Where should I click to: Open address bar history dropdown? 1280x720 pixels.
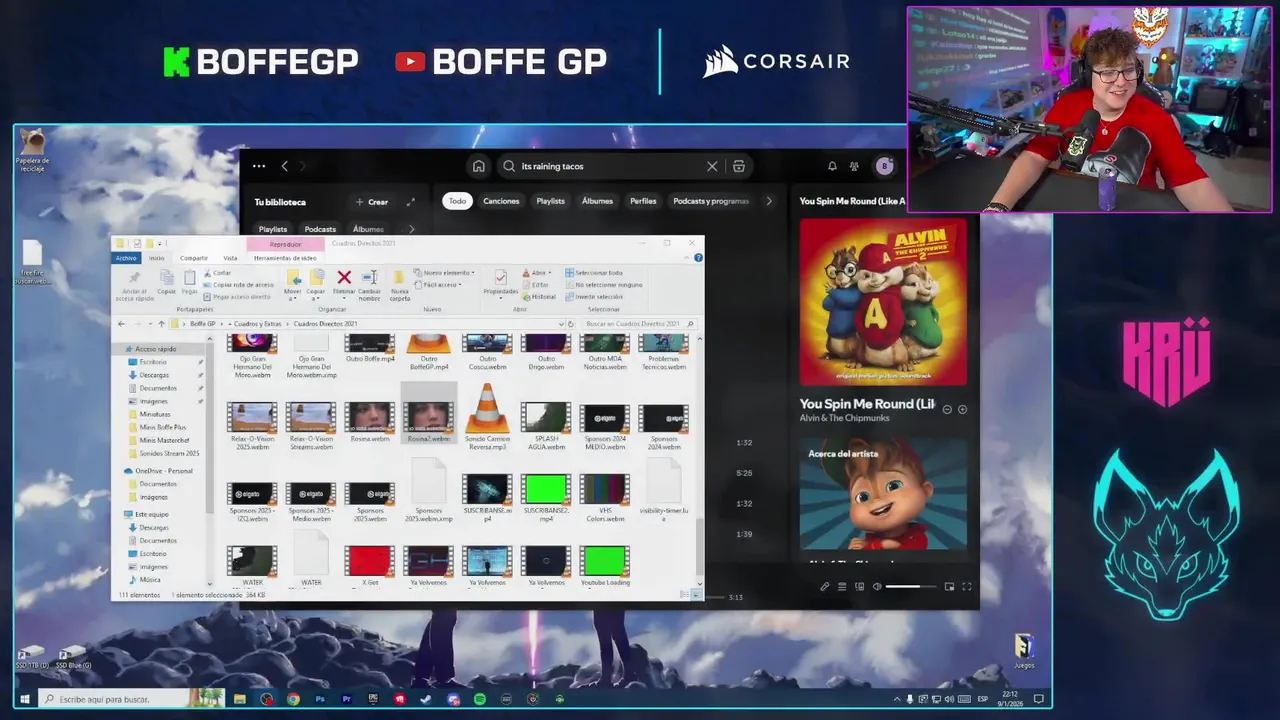coord(559,324)
